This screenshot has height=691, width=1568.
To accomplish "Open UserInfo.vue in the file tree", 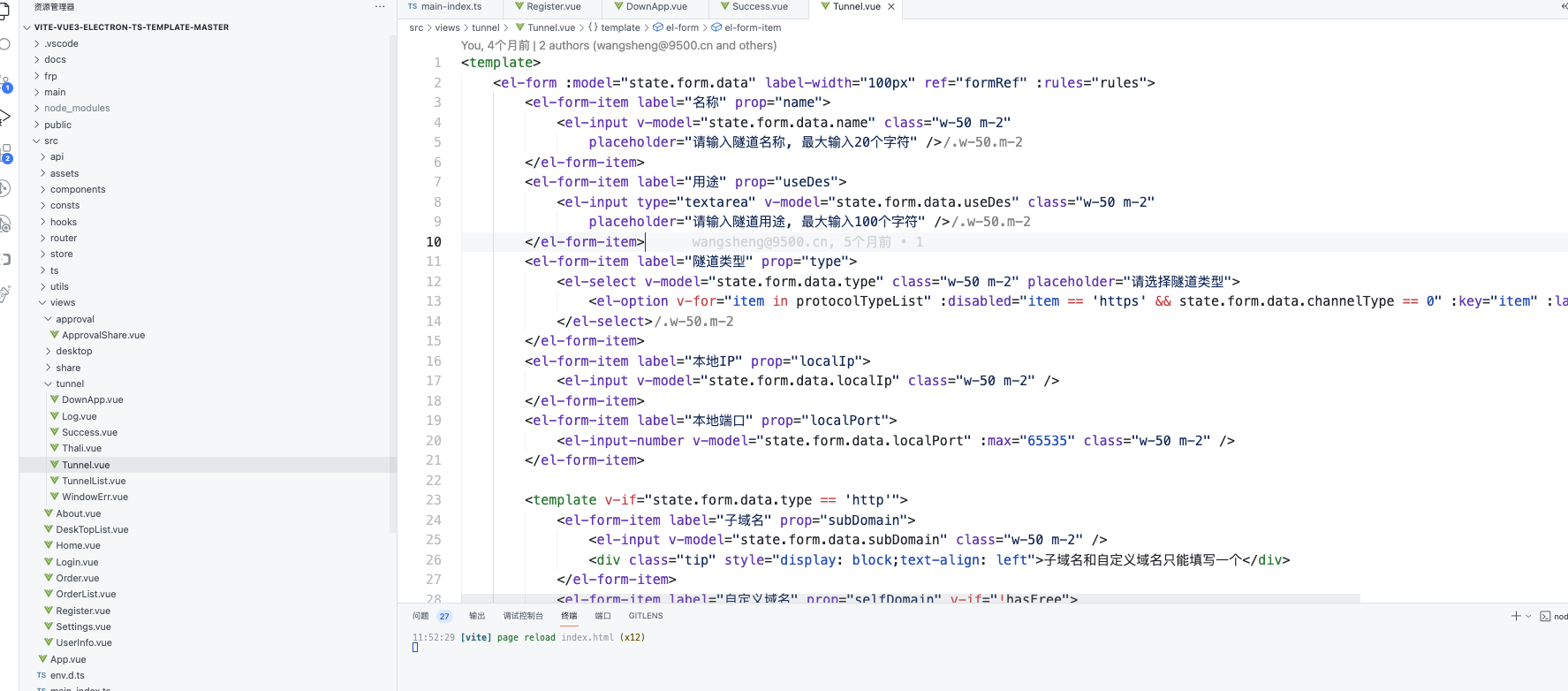I will click(208, 642).
